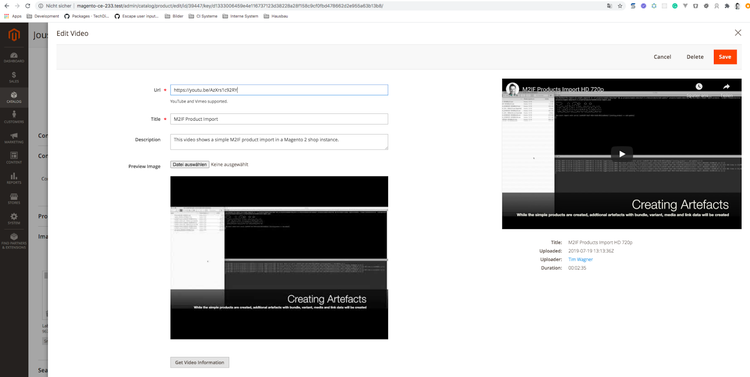Open Dashboard in the admin sidebar

point(14,58)
